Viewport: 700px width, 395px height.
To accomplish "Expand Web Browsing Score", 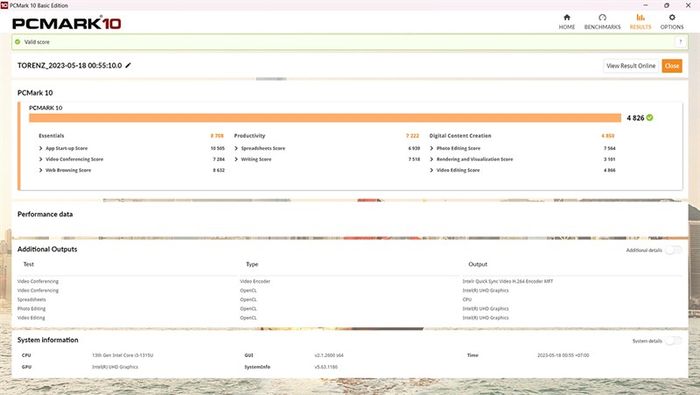I will 41,170.
